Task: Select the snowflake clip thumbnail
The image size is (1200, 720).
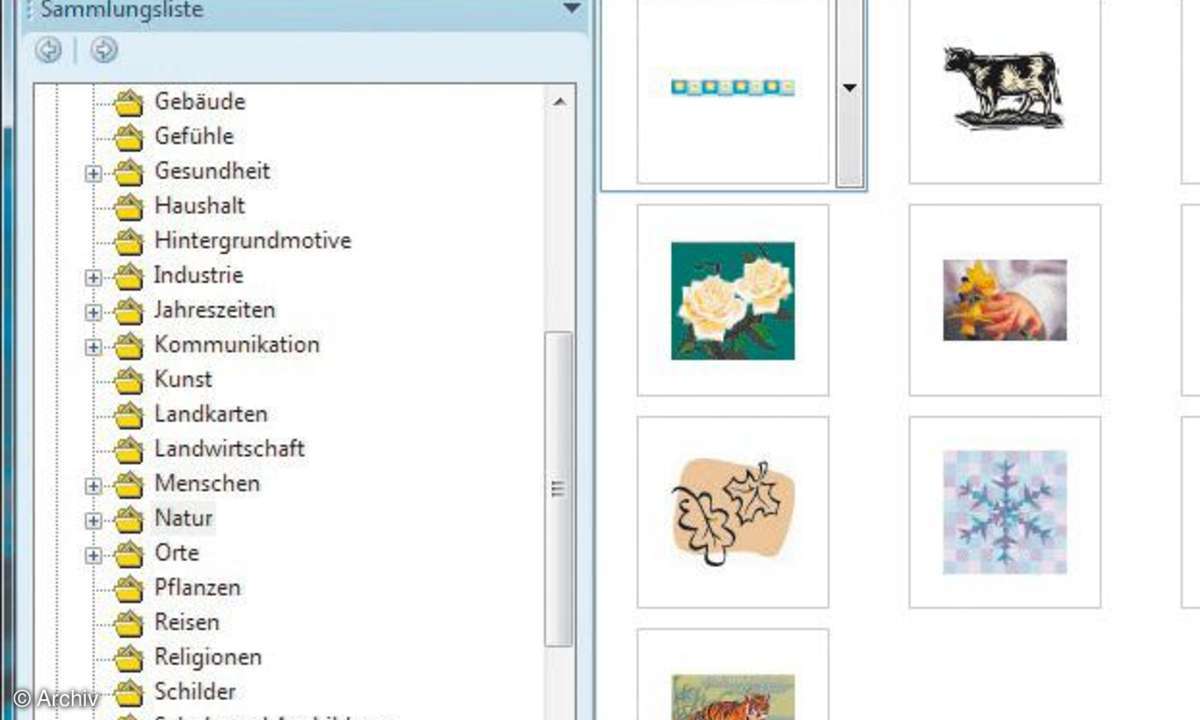Action: tap(1005, 512)
